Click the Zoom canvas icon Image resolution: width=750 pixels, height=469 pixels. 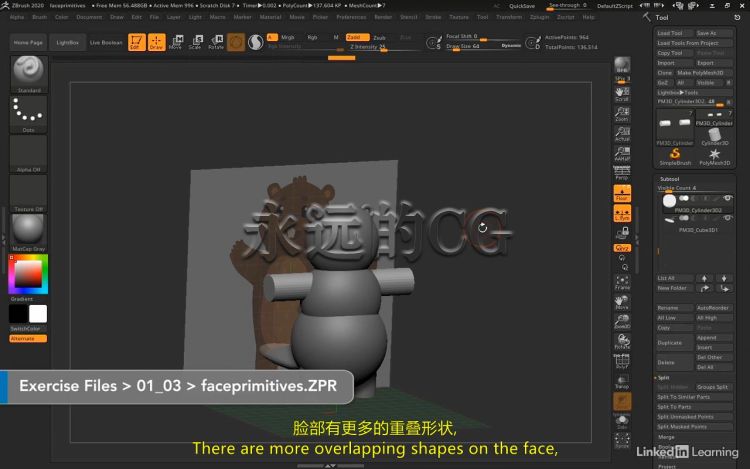[x=622, y=114]
